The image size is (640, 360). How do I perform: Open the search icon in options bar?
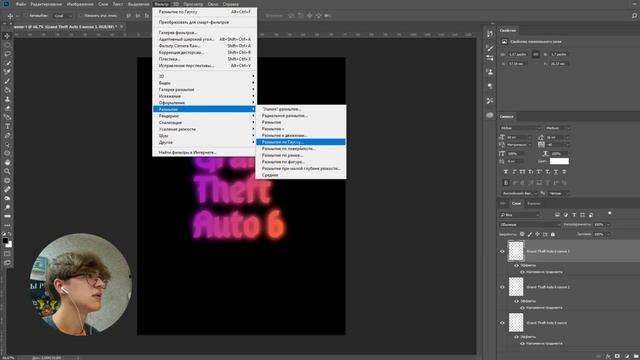[x=634, y=16]
